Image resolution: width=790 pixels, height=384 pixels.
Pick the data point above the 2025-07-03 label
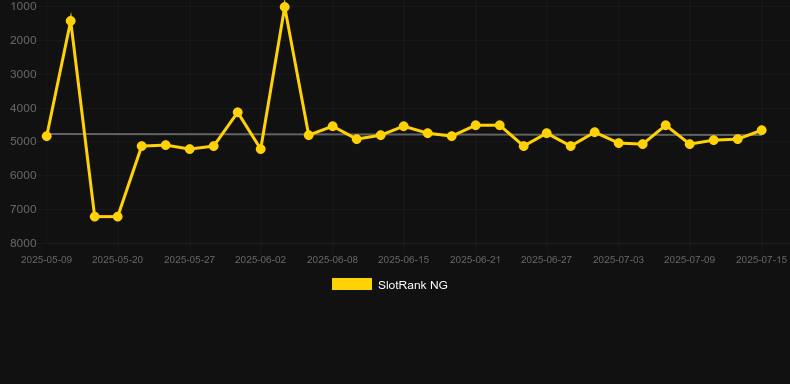click(x=619, y=143)
